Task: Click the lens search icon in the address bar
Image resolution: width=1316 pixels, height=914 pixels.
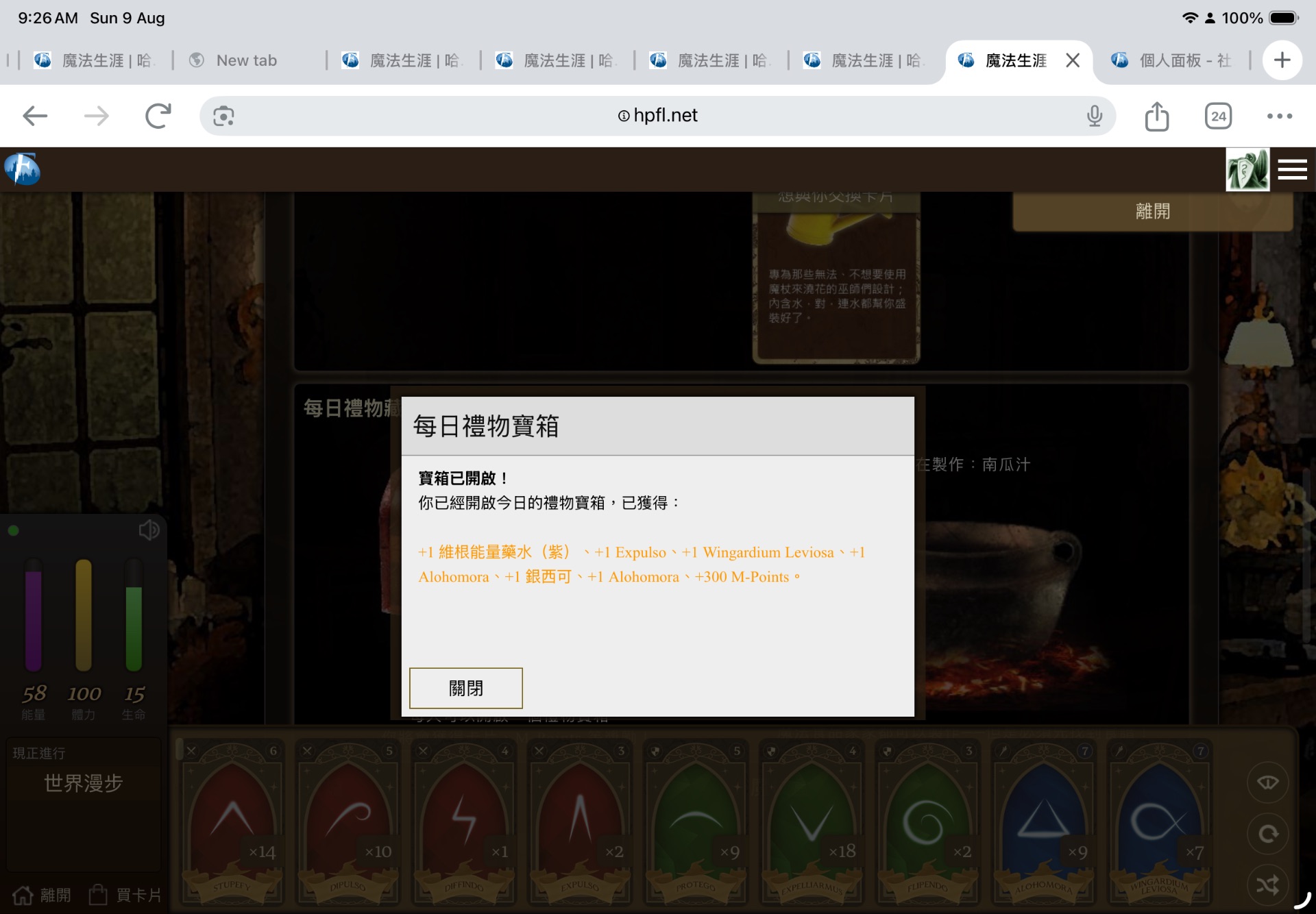Action: point(223,116)
